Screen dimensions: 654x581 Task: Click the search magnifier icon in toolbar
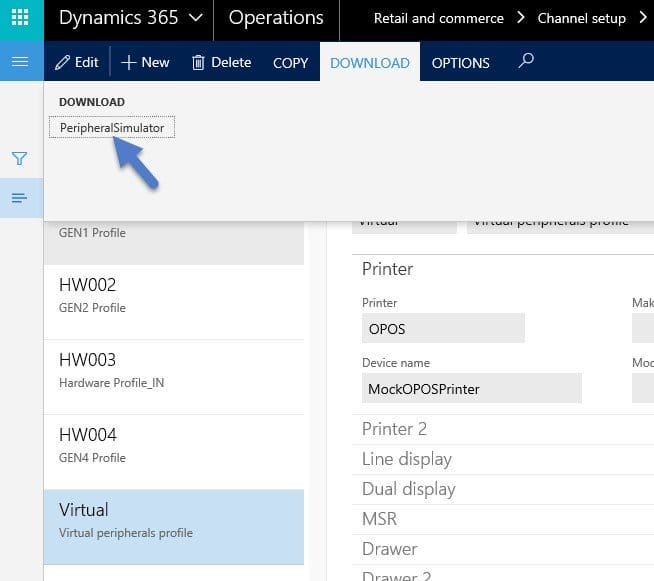[526, 61]
